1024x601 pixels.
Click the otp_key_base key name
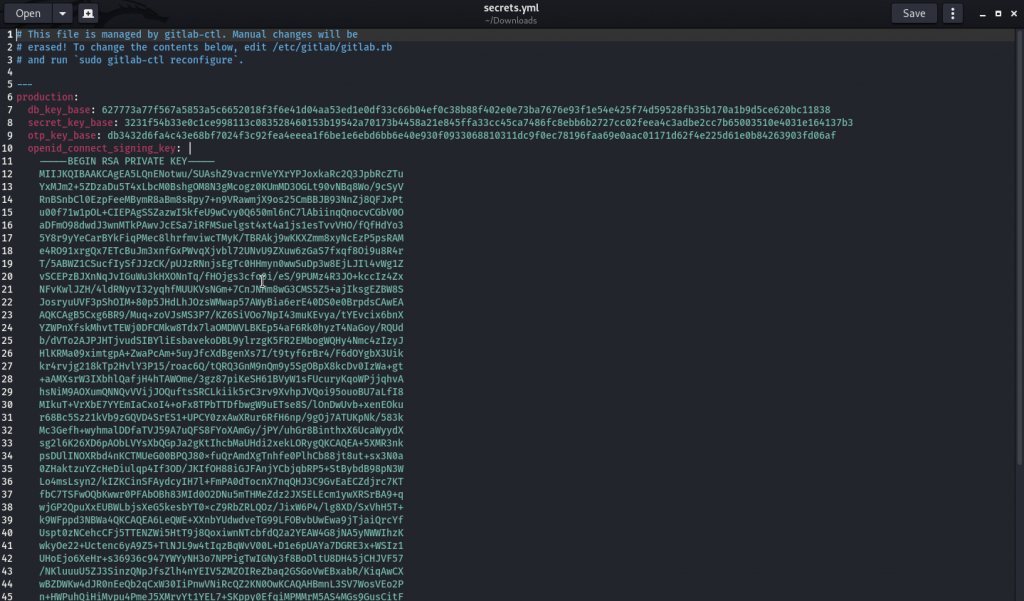[65, 135]
